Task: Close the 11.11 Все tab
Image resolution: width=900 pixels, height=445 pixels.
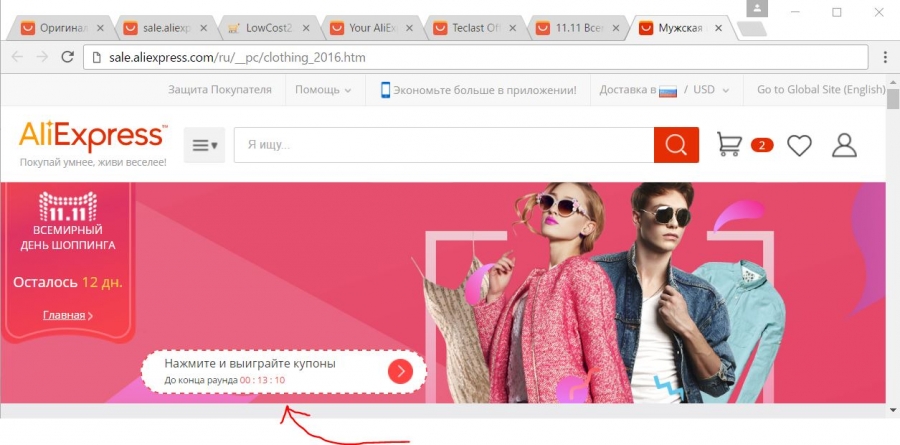Action: click(616, 28)
